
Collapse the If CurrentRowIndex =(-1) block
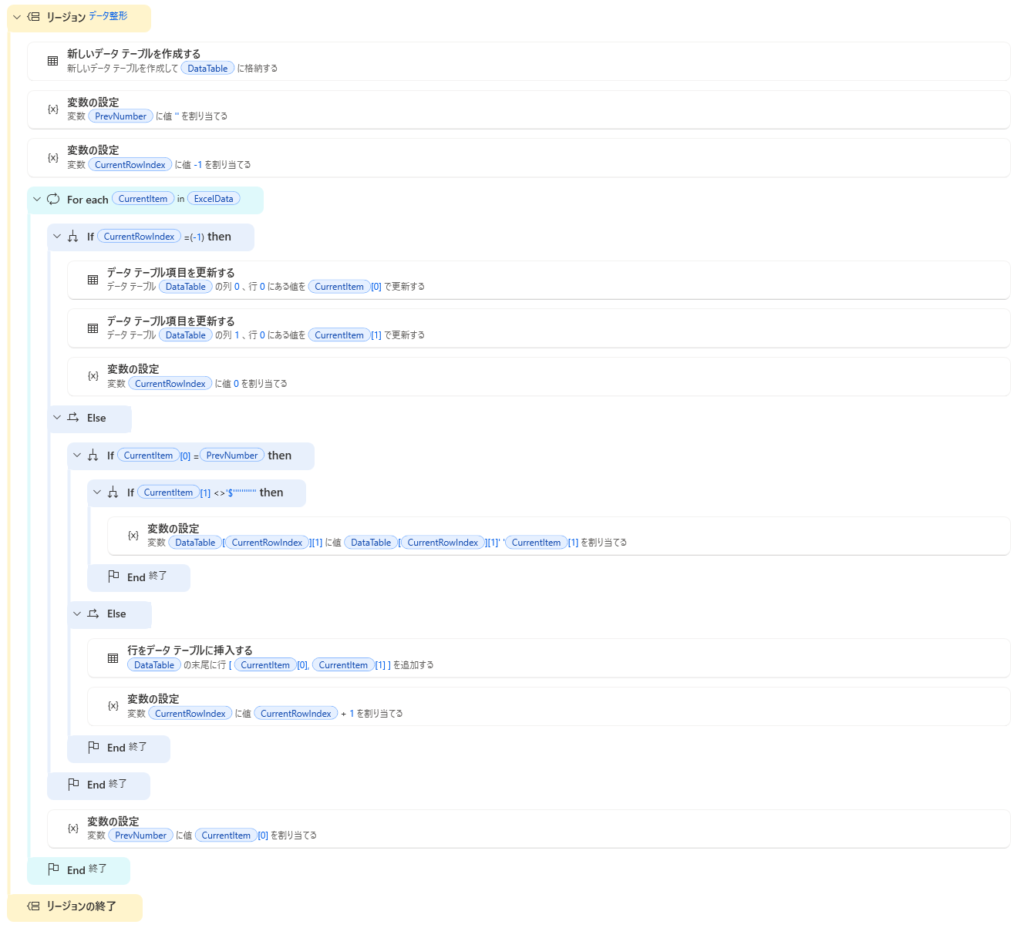click(x=57, y=237)
